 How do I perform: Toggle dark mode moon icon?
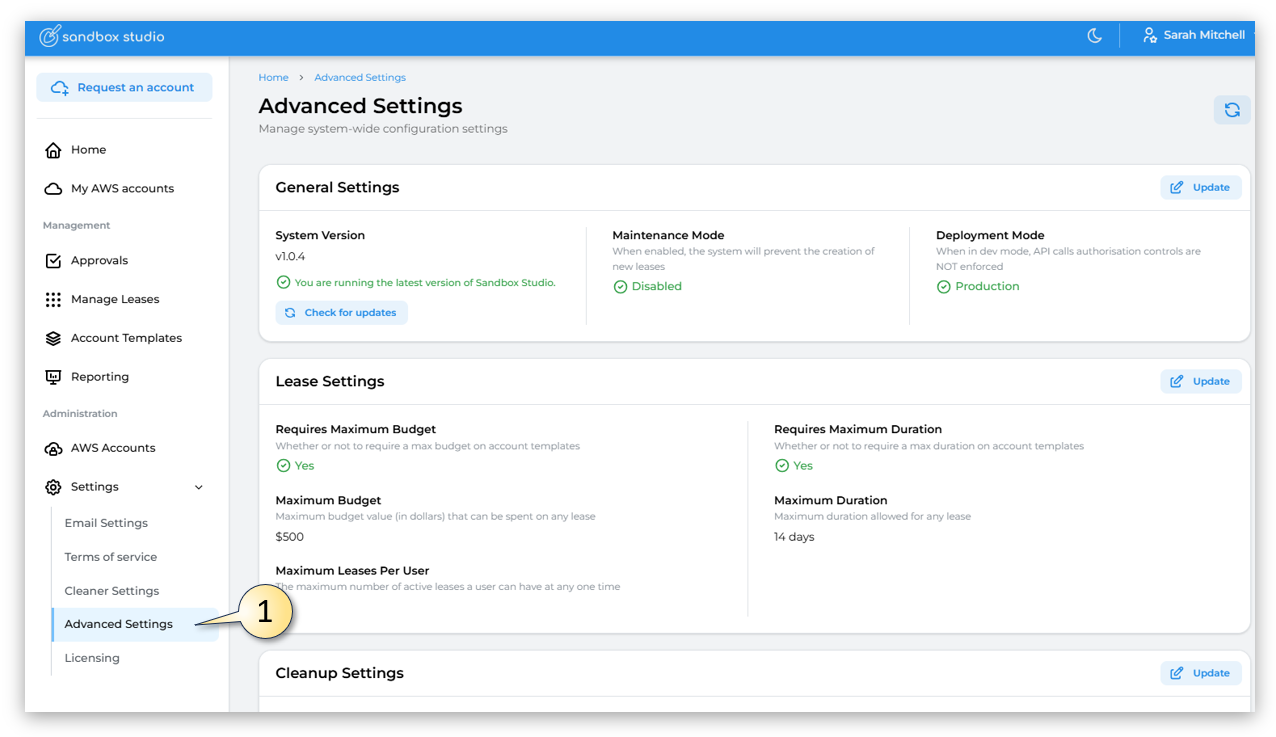pos(1094,36)
